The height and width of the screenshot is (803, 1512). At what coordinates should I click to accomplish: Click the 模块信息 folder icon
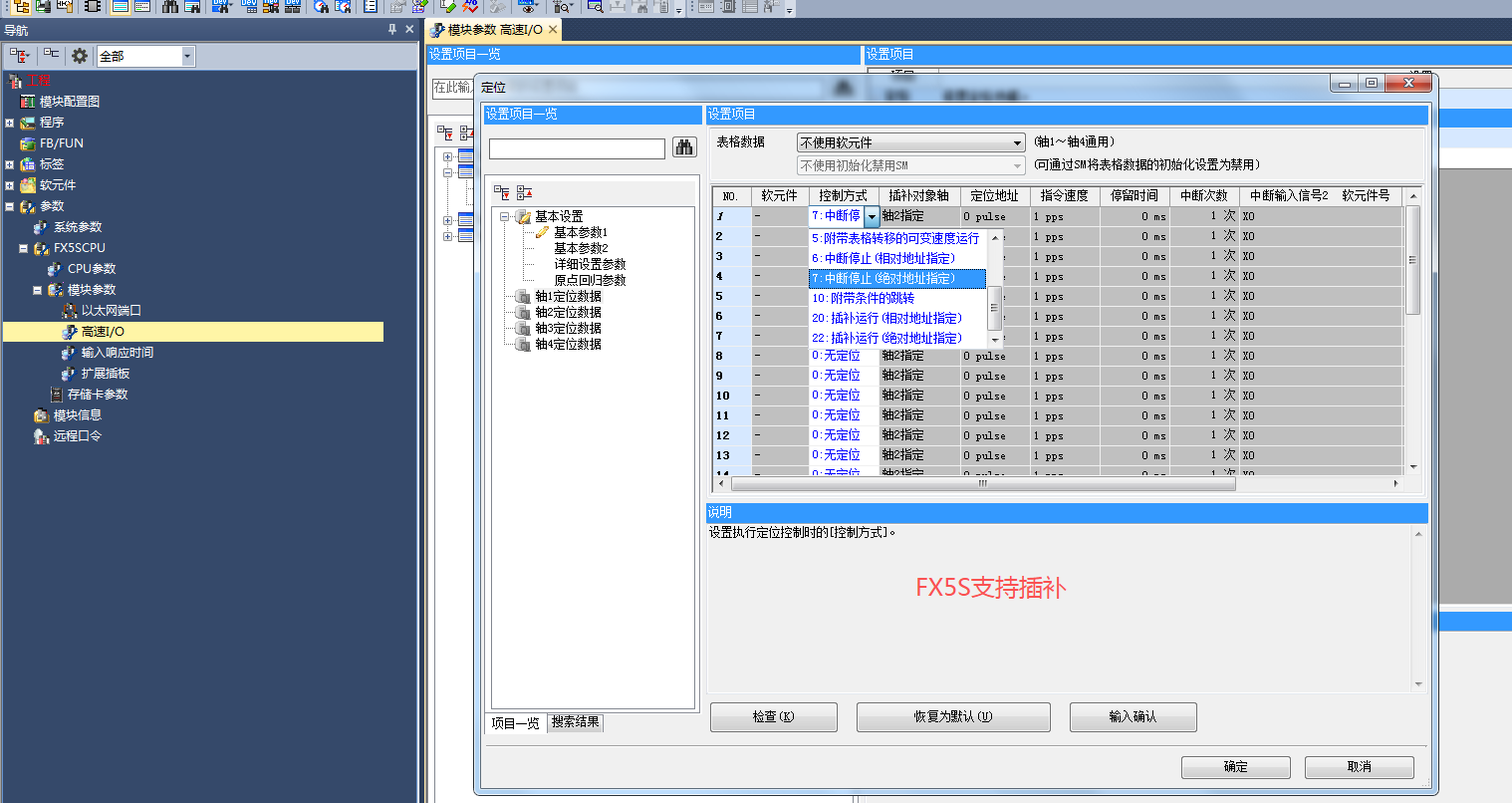[x=41, y=415]
